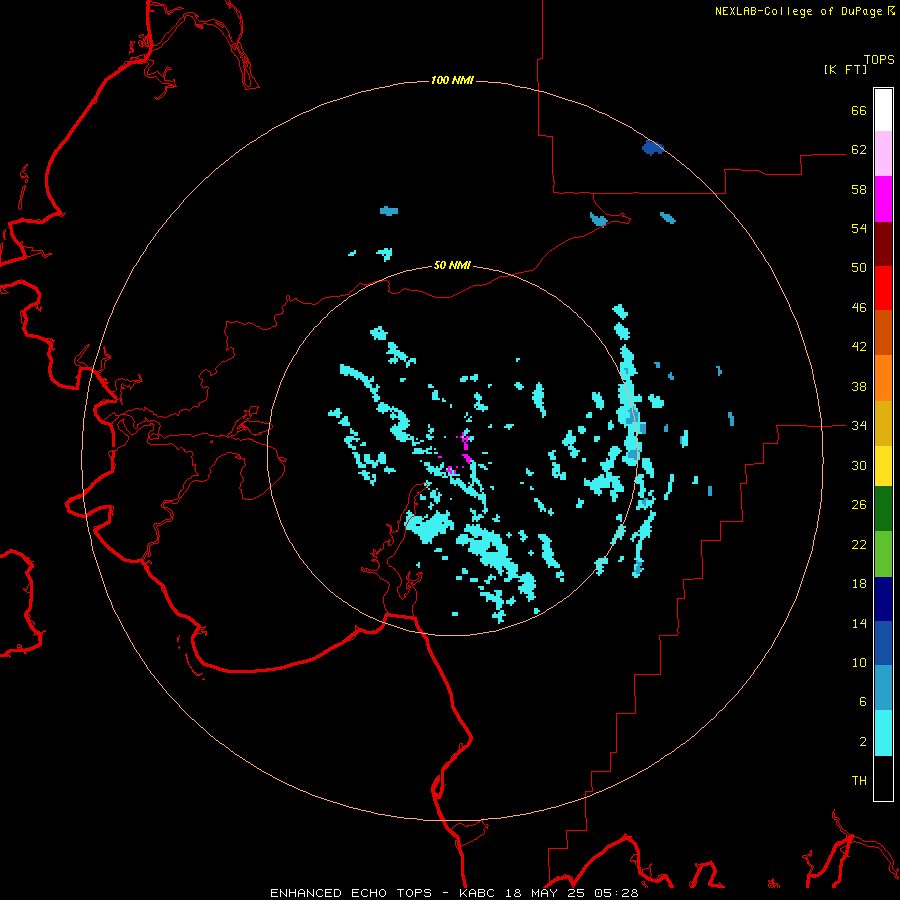Click the dark green legend swatch

tap(883, 509)
